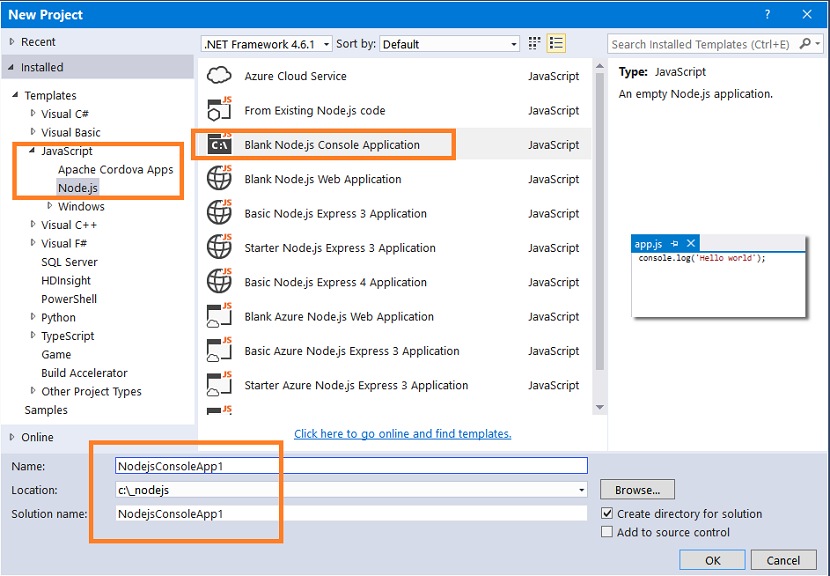
Task: Expand the Windows node under JavaScript
Action: click(x=50, y=206)
